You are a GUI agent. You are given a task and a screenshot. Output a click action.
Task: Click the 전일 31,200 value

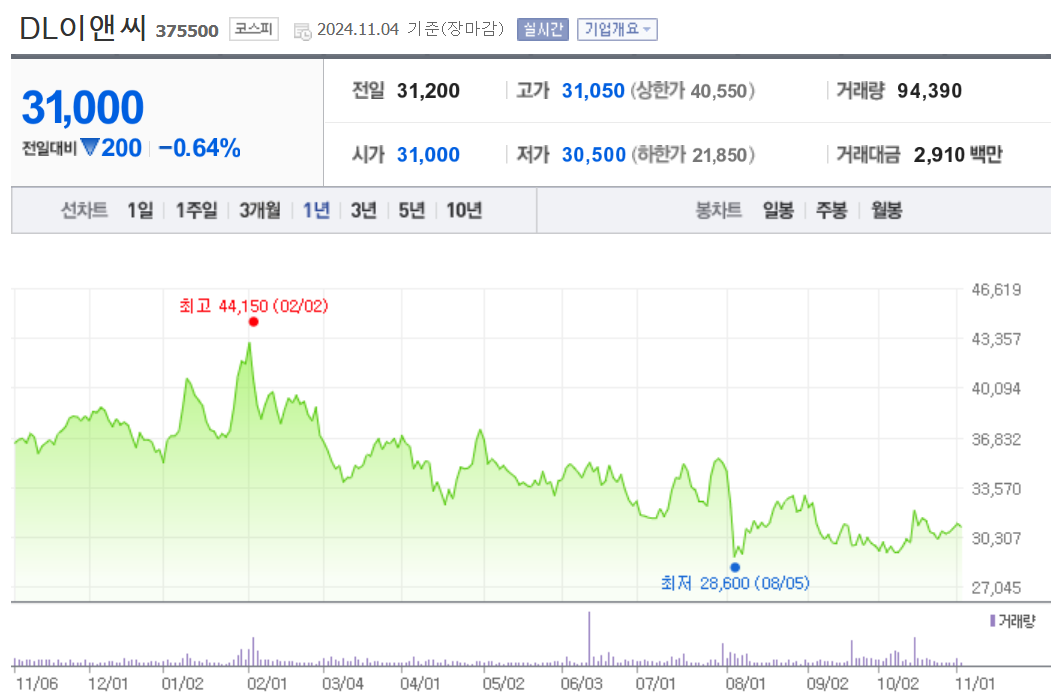(x=428, y=91)
